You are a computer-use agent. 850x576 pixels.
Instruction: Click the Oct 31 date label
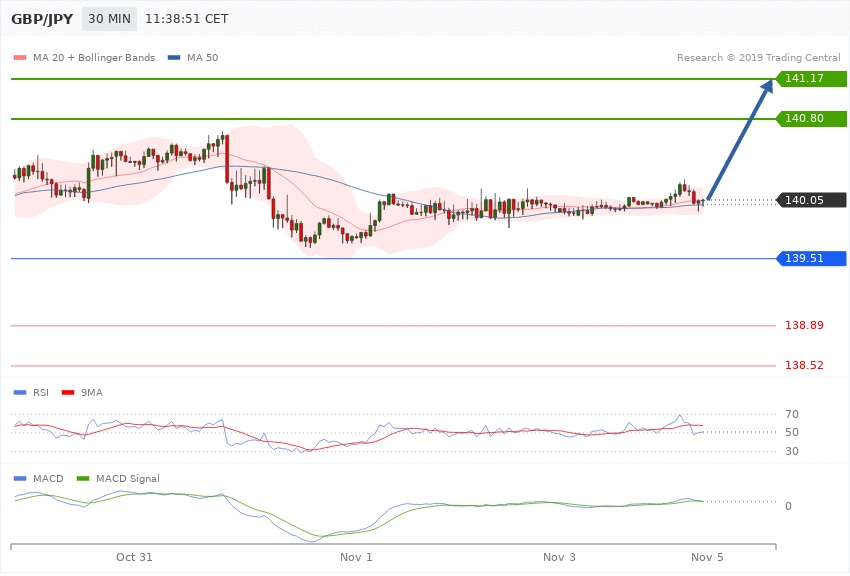(134, 557)
